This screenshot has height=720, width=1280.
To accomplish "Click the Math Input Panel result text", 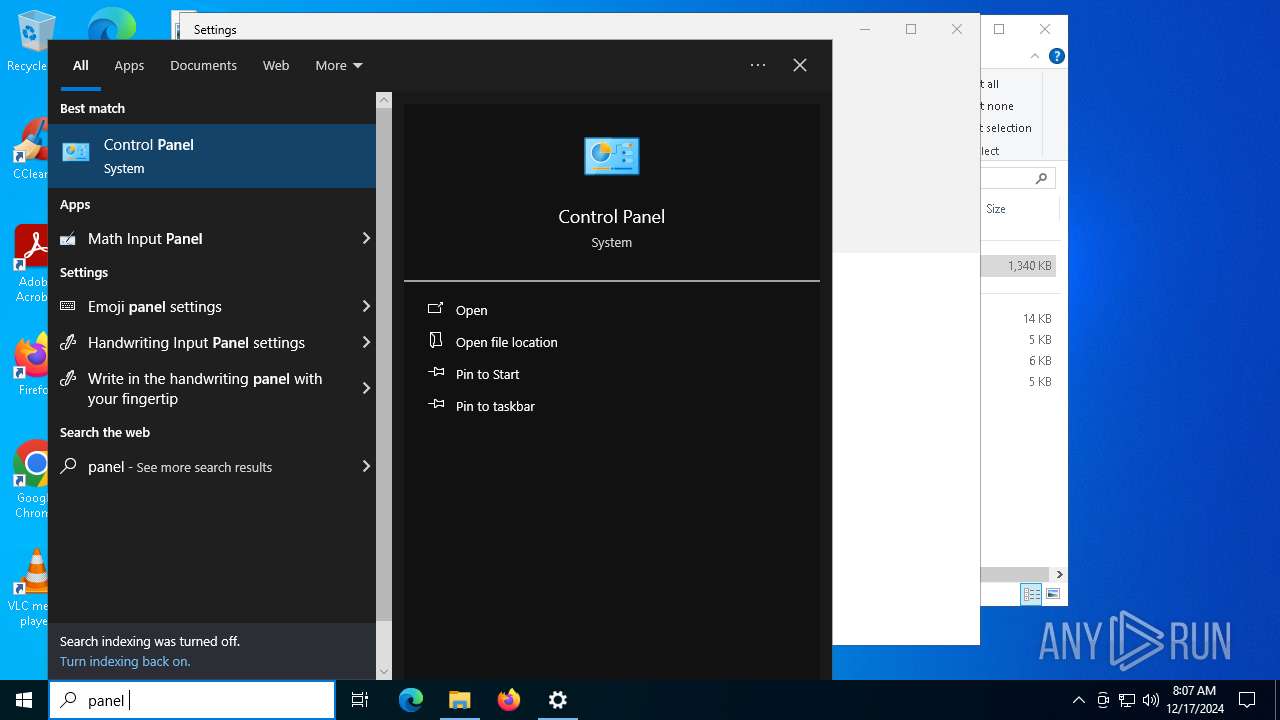I will point(145,238).
